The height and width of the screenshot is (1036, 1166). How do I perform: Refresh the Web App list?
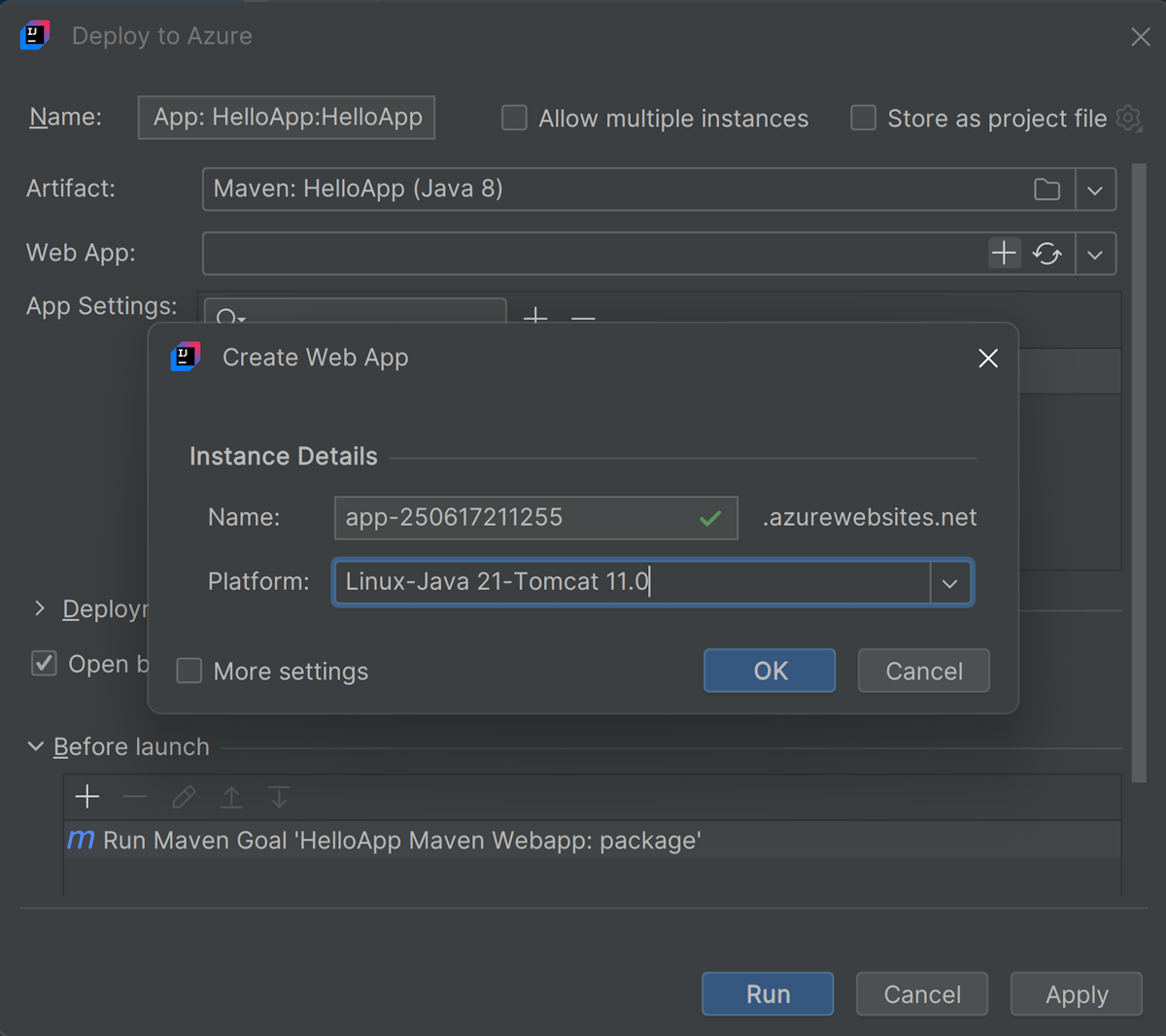(1048, 253)
